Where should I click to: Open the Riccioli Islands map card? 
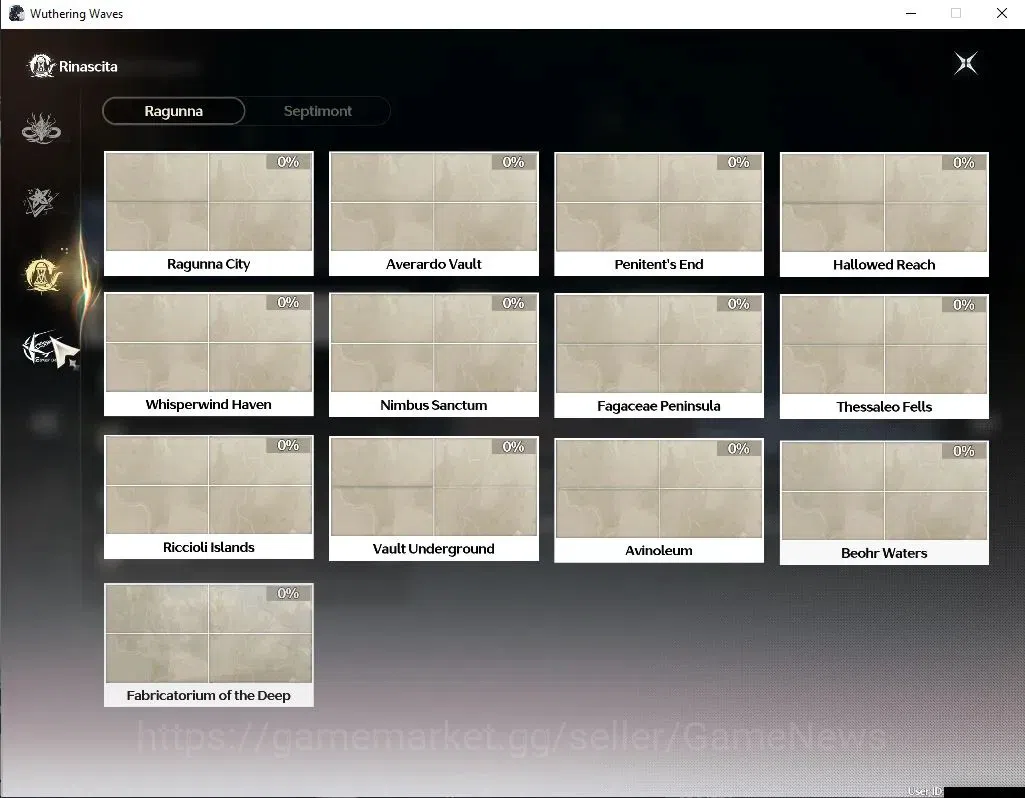(209, 497)
